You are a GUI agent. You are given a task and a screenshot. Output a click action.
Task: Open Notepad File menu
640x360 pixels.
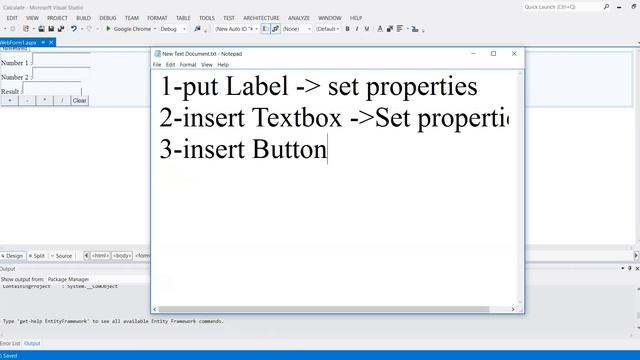(157, 64)
